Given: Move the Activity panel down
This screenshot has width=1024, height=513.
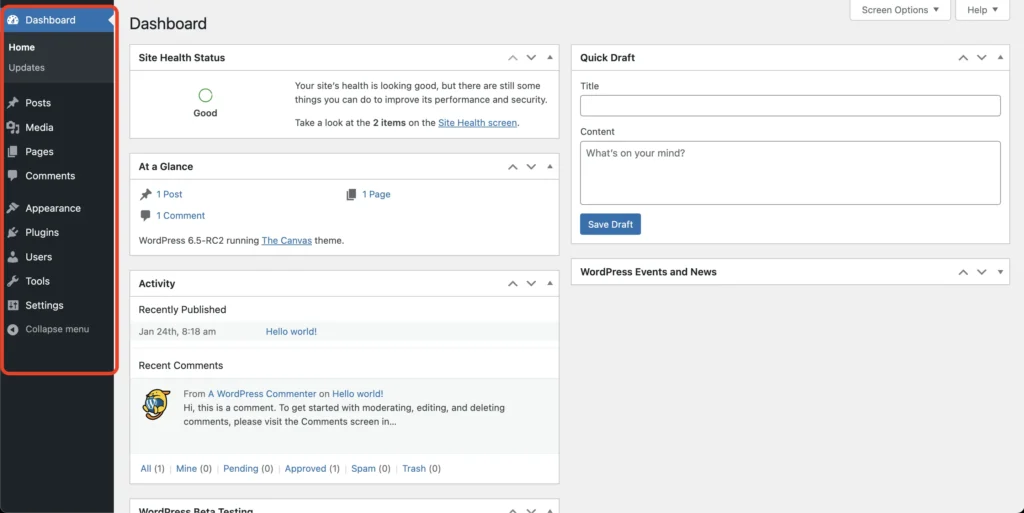Looking at the screenshot, I should click(x=531, y=284).
